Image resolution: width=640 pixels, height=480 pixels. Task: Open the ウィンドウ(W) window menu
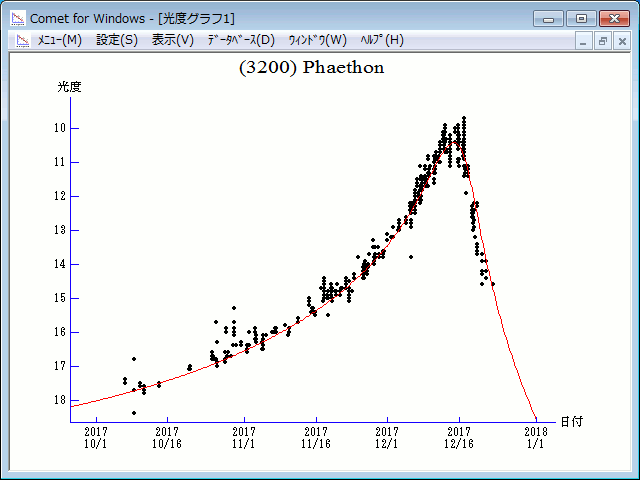317,40
